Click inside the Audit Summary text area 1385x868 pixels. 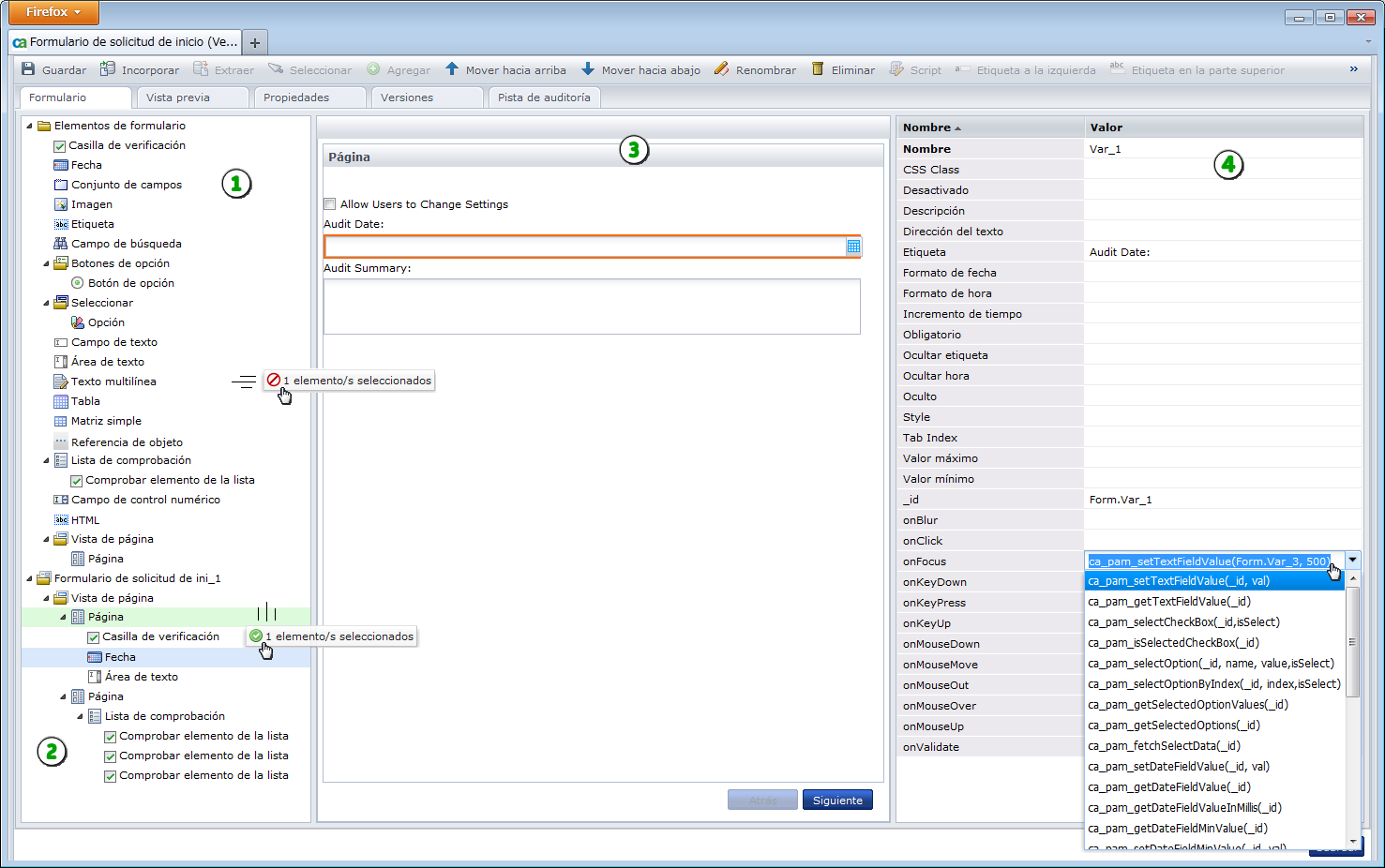[592, 307]
